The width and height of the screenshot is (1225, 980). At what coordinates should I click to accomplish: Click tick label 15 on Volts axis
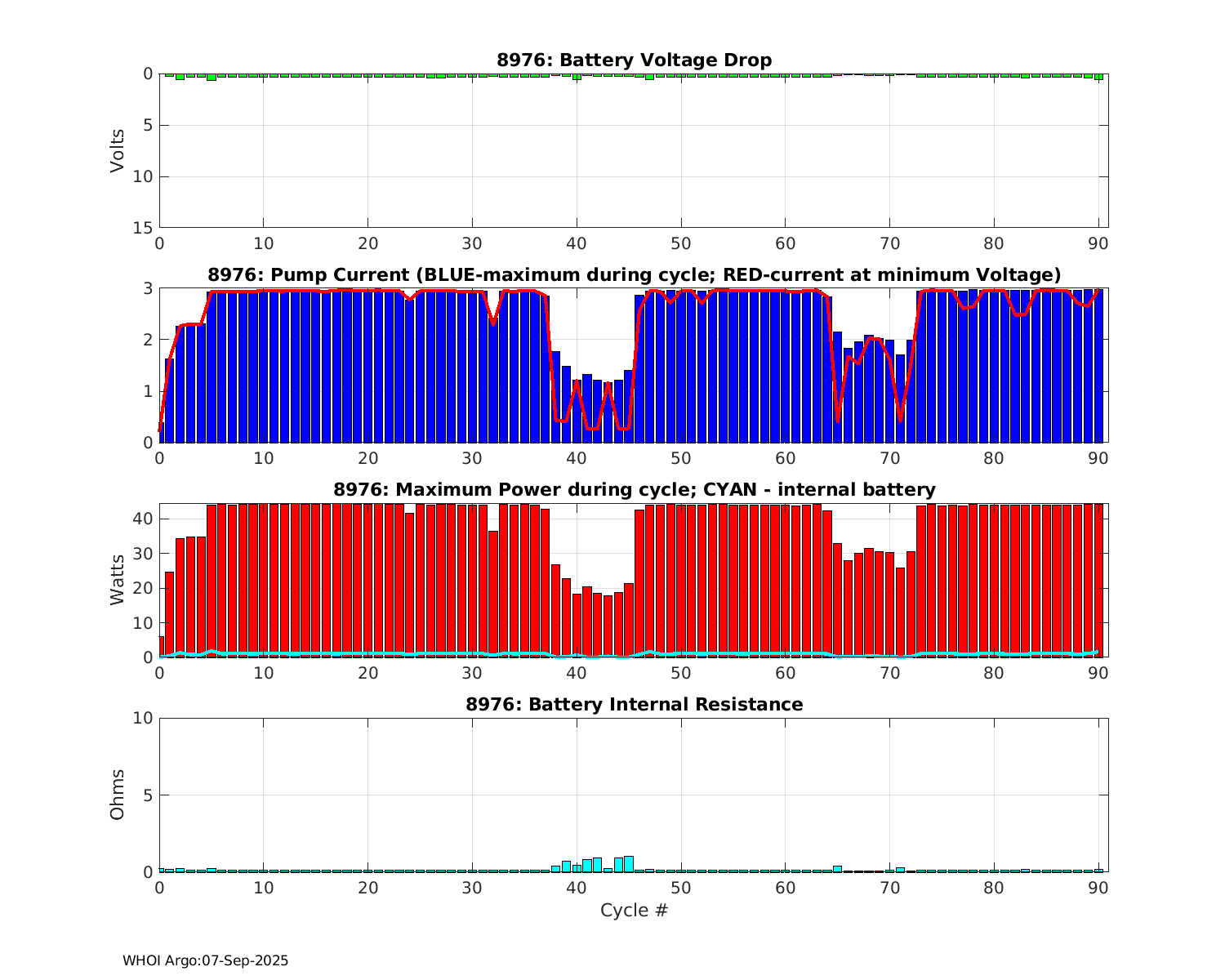click(143, 228)
